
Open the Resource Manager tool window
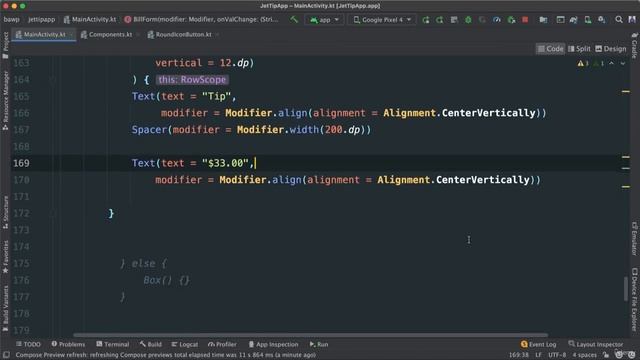tap(5, 100)
